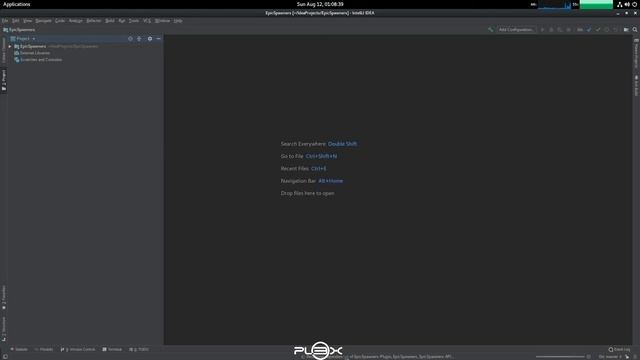Viewport: 640px width, 360px height.
Task: Open the TODO tool window tab
Action: 139,349
